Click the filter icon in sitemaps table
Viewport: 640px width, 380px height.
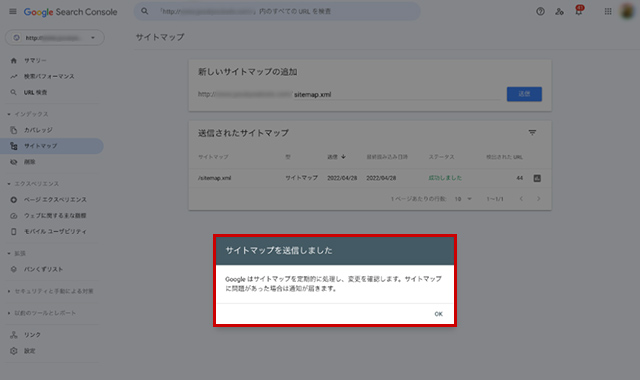[x=532, y=133]
